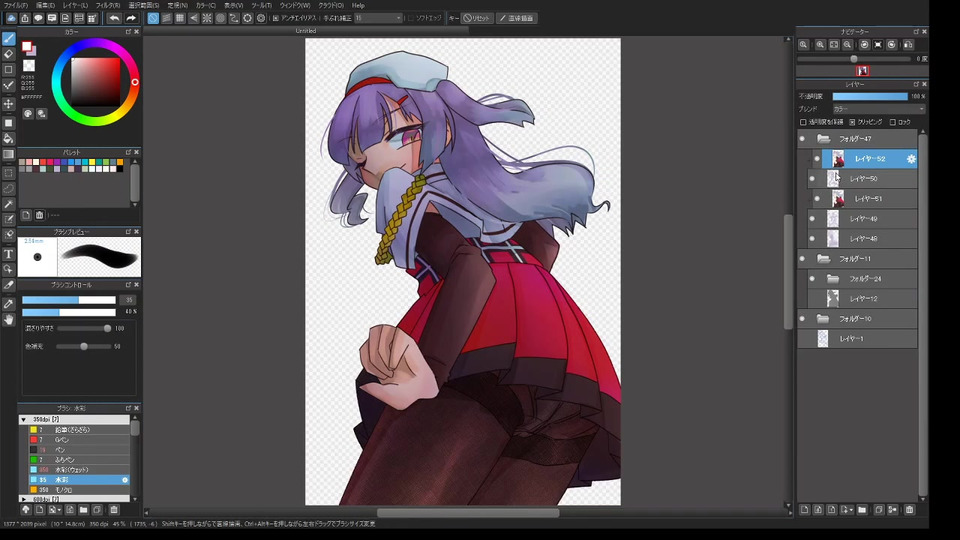Delete layer using trash icon in layer panel
This screenshot has height=540, width=960.
coord(909,509)
